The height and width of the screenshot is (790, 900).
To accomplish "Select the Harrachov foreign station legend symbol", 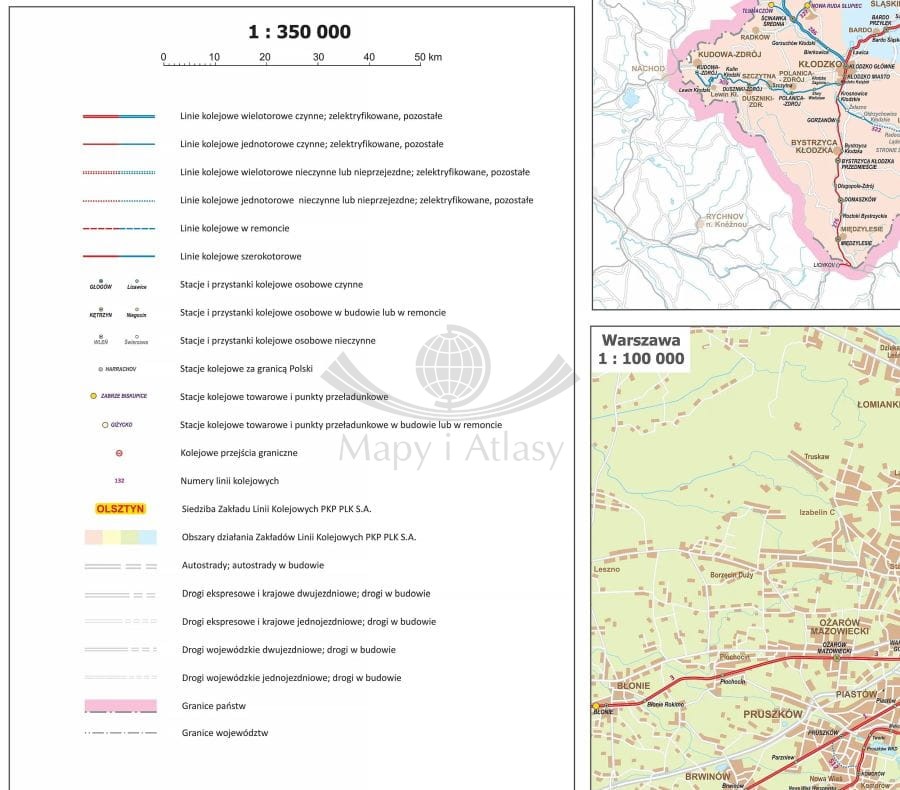I will coord(101,369).
